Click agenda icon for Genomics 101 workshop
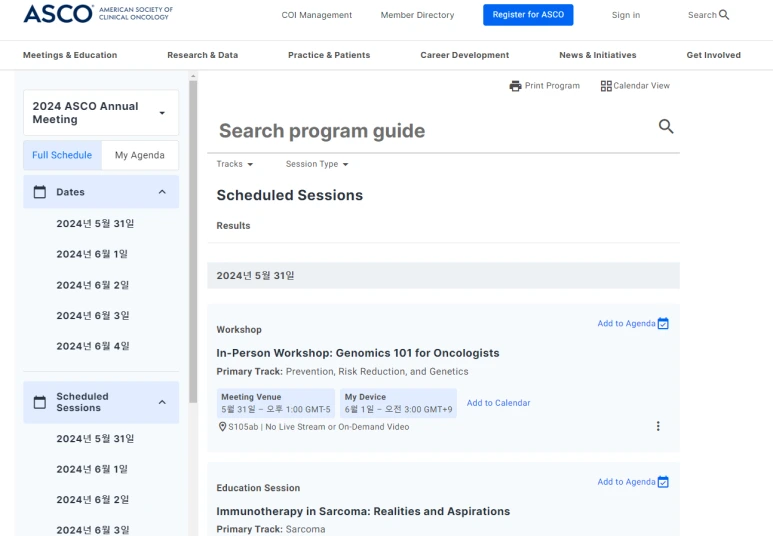The image size is (773, 536). tap(663, 323)
